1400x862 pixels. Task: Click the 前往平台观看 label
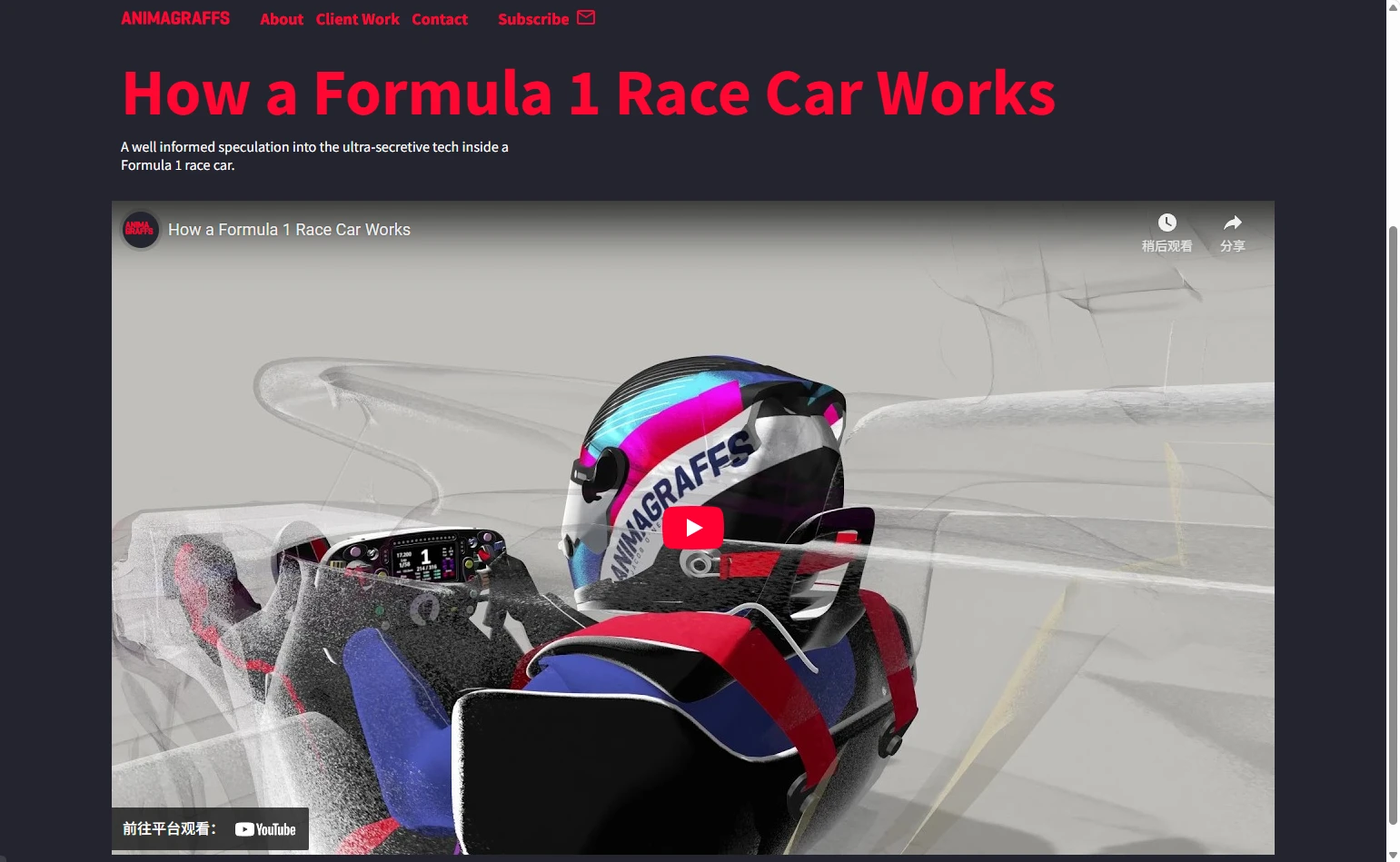(x=170, y=828)
